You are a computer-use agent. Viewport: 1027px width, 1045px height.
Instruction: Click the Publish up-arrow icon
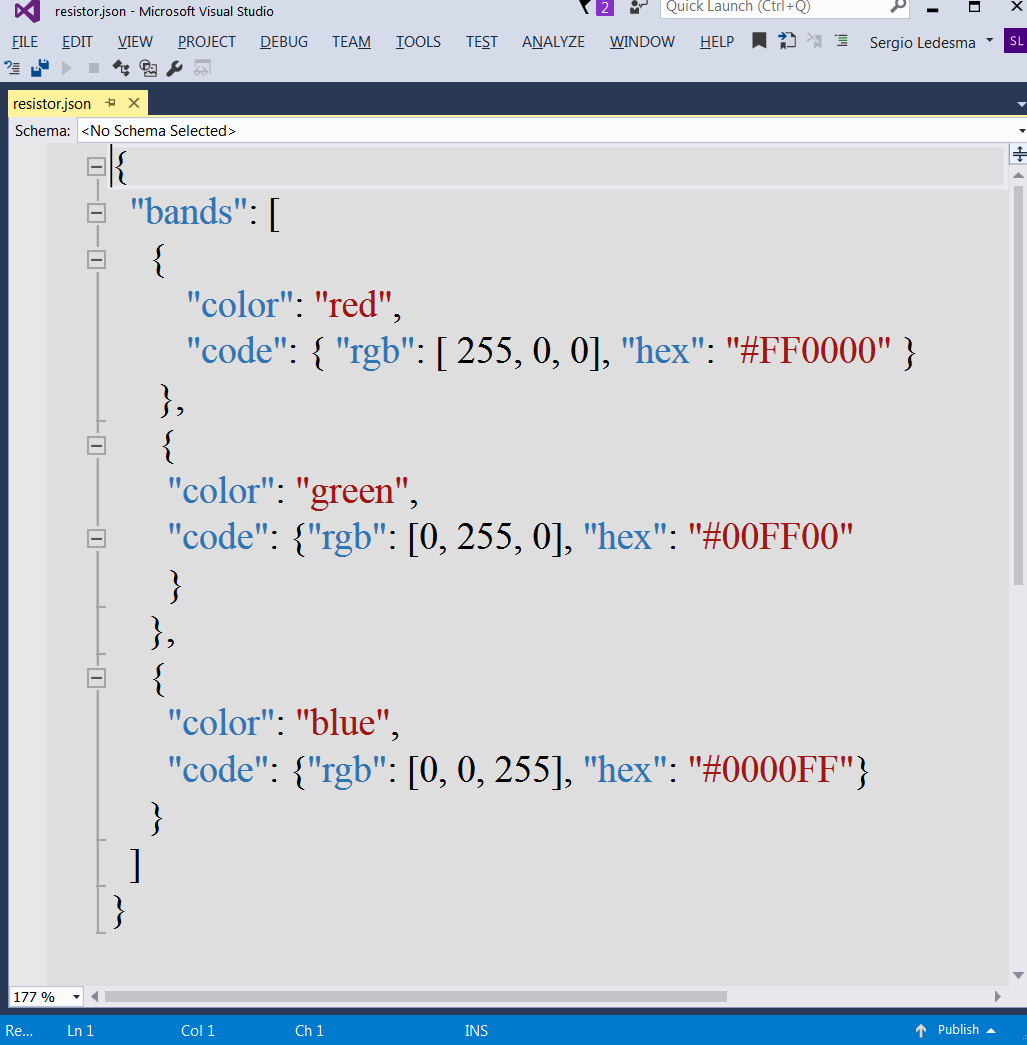(x=921, y=1030)
